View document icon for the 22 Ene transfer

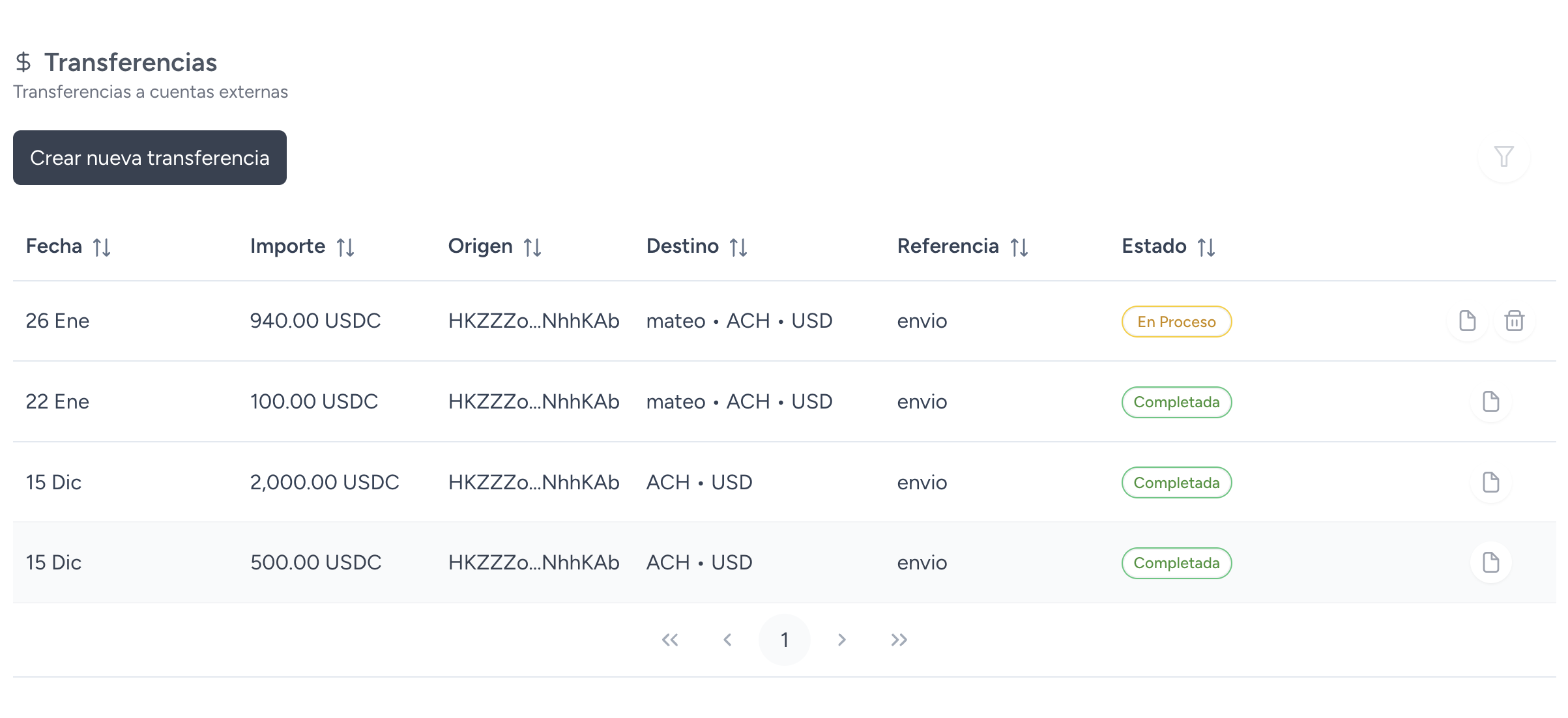pos(1490,402)
